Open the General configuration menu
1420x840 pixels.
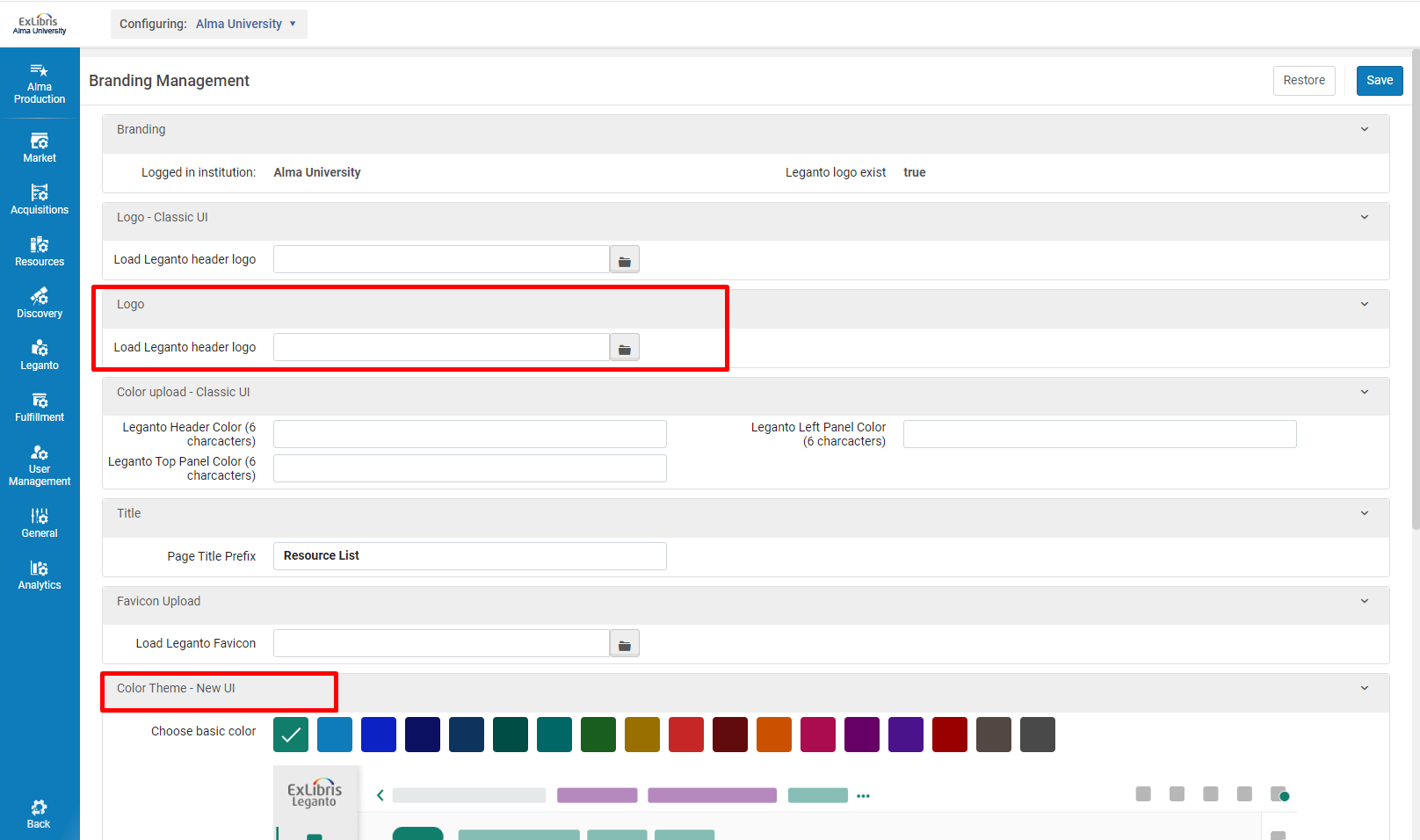pyautogui.click(x=40, y=523)
